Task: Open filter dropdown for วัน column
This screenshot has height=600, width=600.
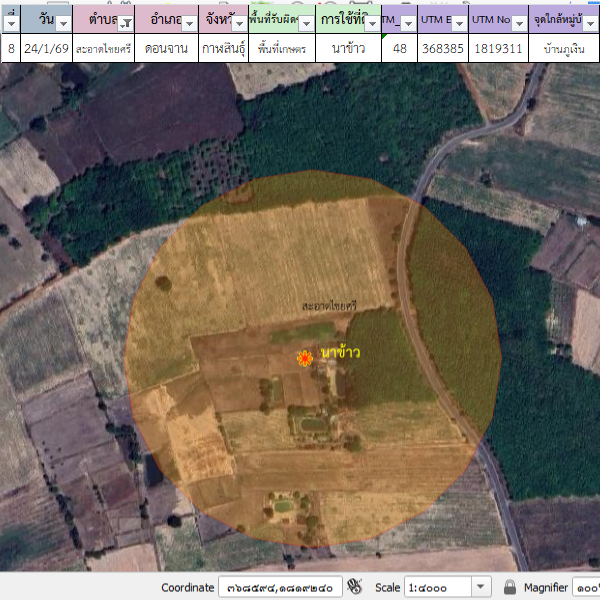Action: coord(63,22)
